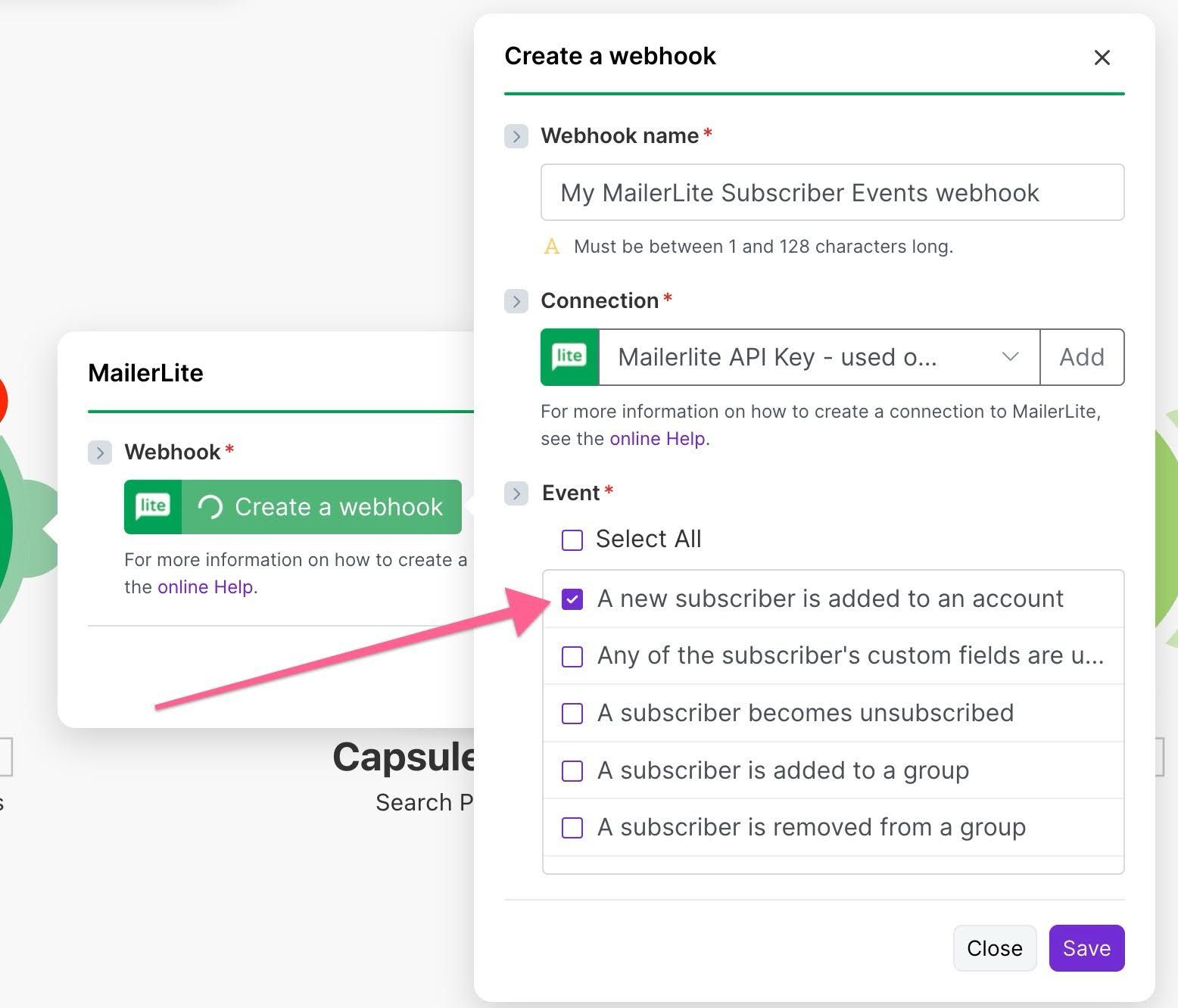The image size is (1178, 1008).
Task: Close the Create a webhook dialog
Action: tap(1102, 58)
